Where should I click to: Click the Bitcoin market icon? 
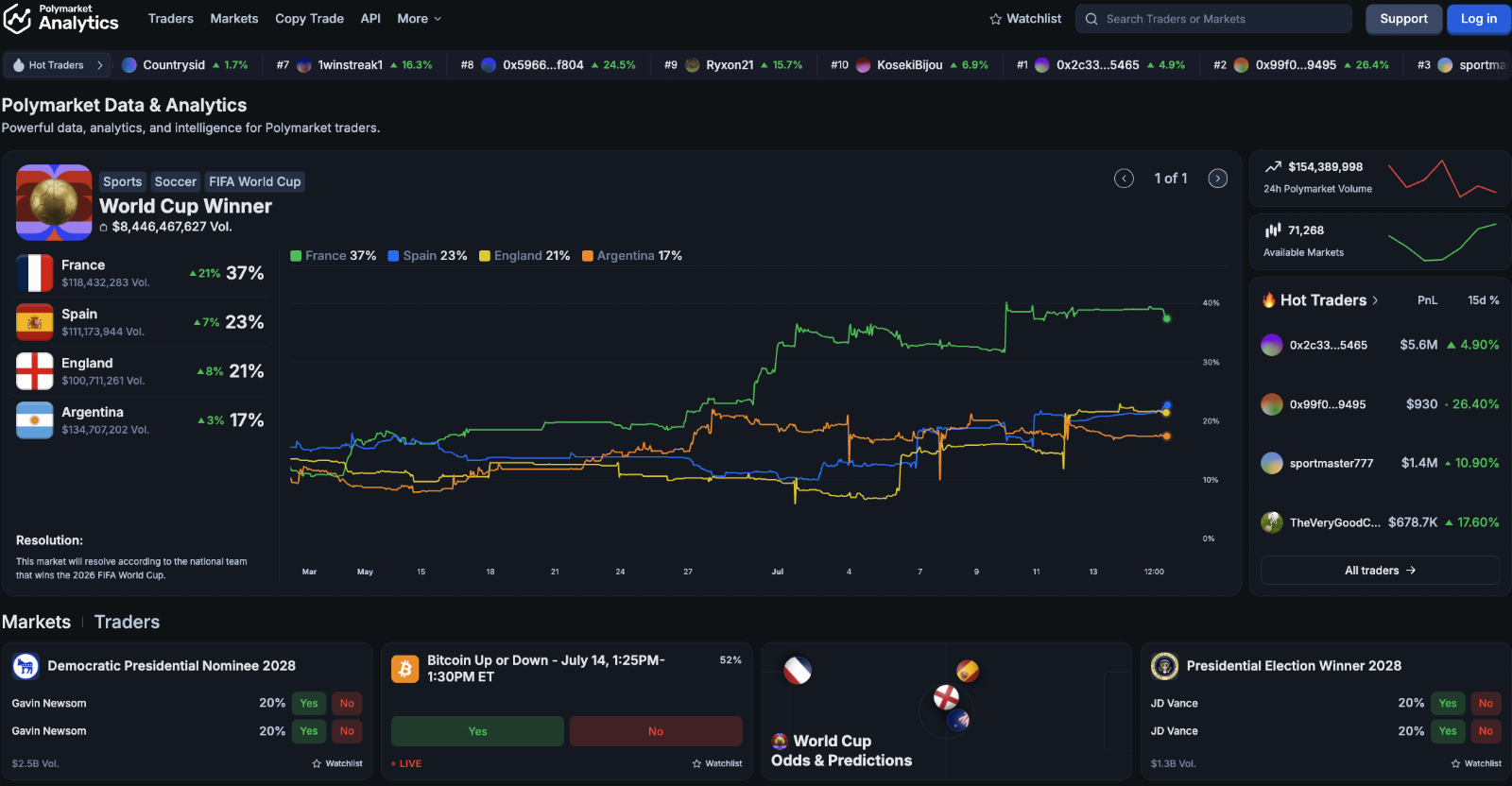(x=405, y=669)
